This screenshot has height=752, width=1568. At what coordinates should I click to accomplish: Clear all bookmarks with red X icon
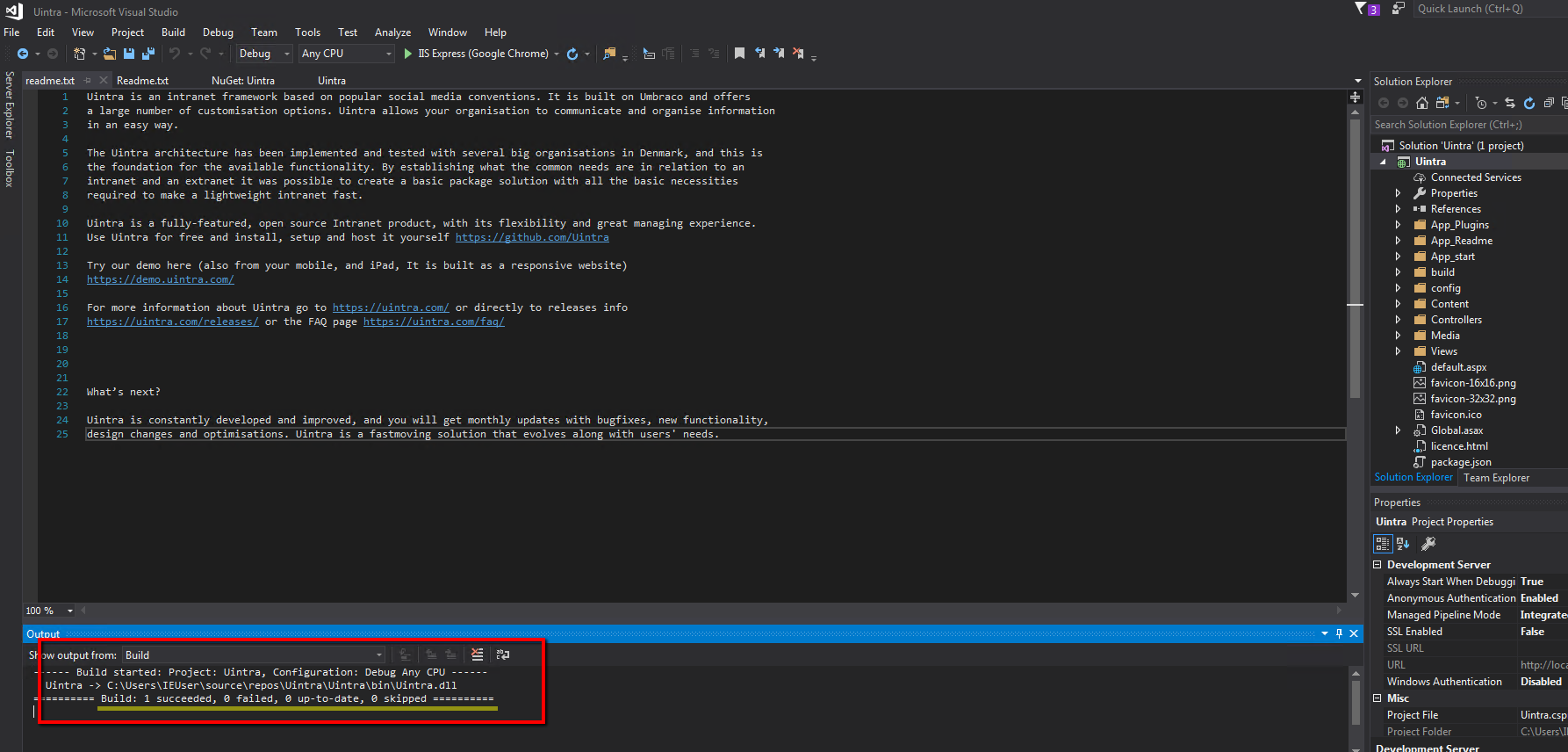pos(798,54)
